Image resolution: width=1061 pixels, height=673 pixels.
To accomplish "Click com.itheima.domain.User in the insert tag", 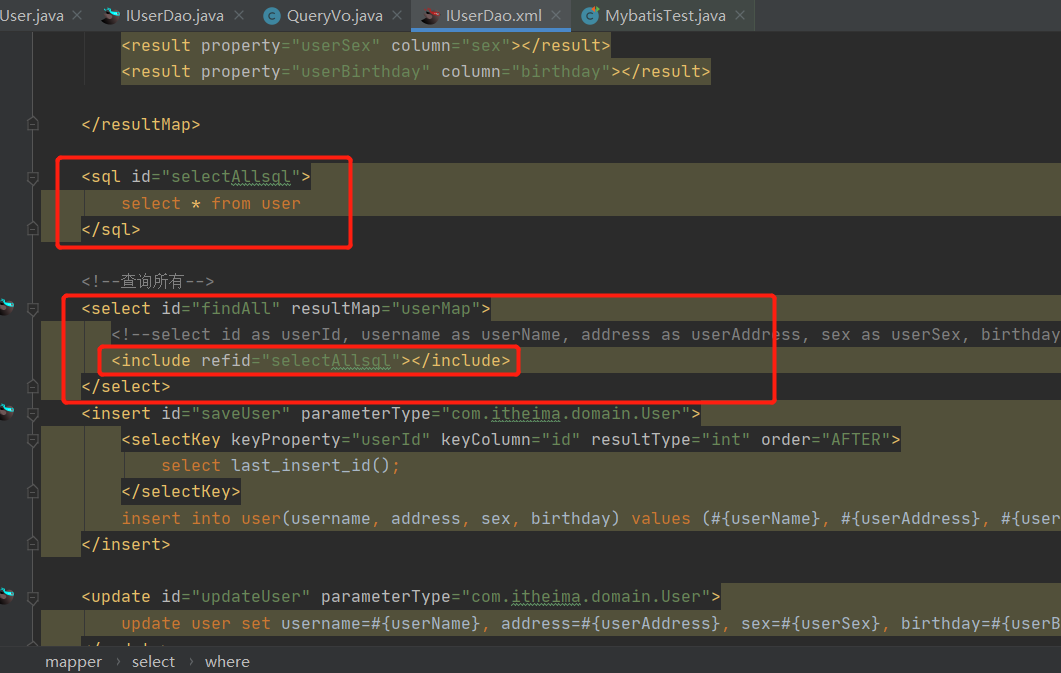I will pos(566,413).
